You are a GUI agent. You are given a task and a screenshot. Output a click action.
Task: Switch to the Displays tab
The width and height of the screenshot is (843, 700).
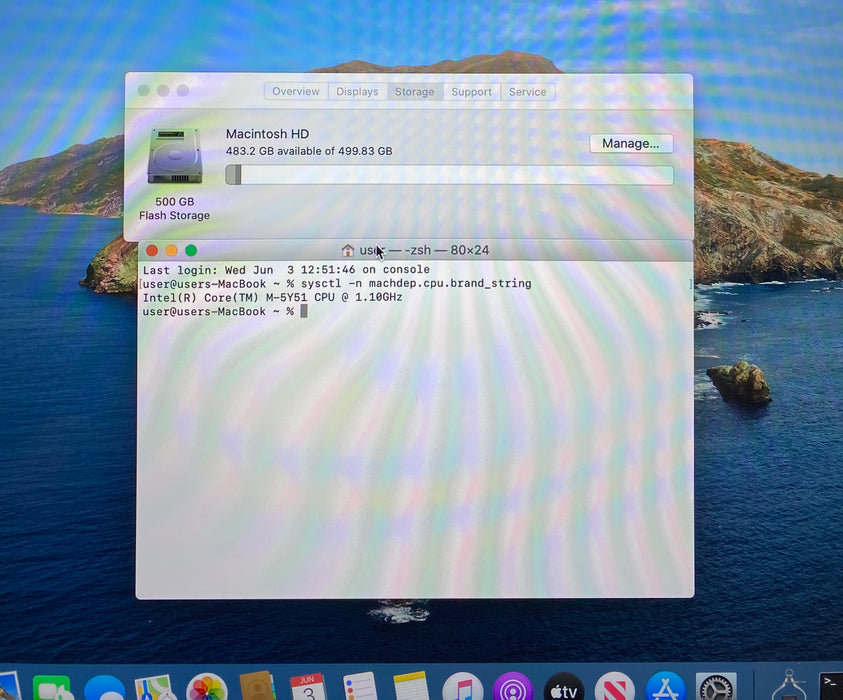(x=357, y=91)
